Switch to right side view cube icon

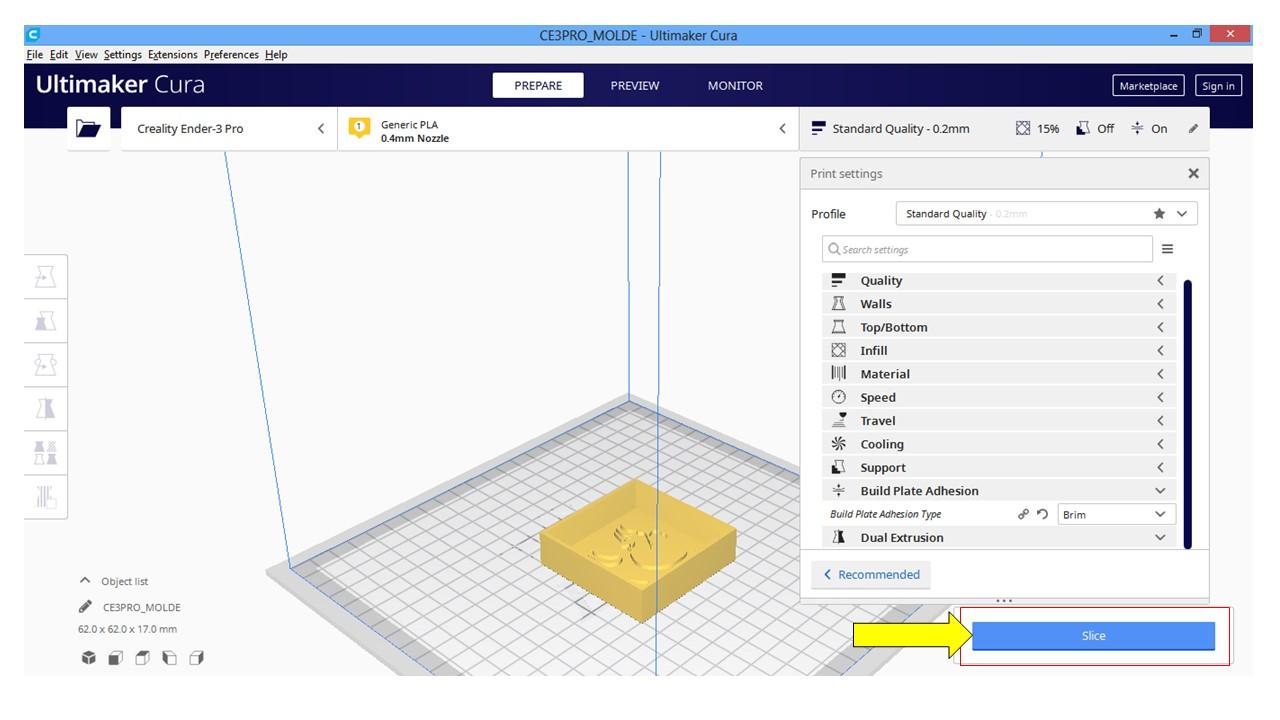coord(196,658)
